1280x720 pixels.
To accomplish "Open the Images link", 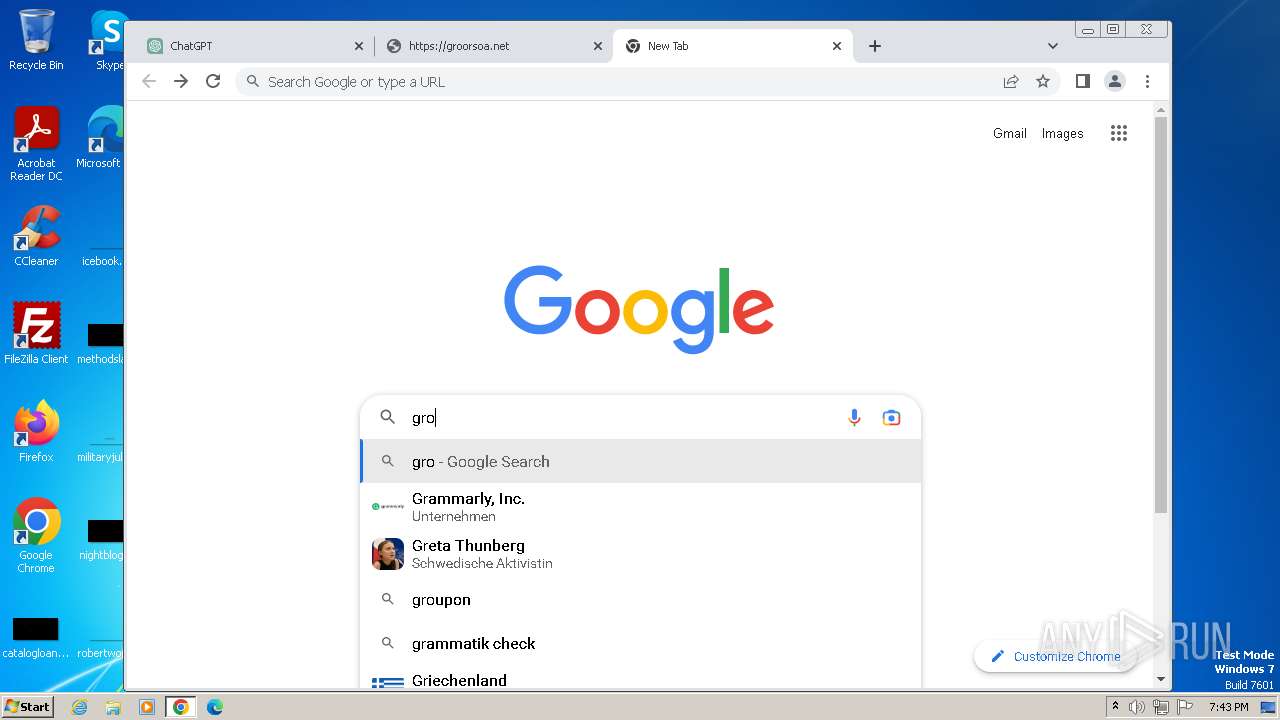I will click(x=1062, y=133).
